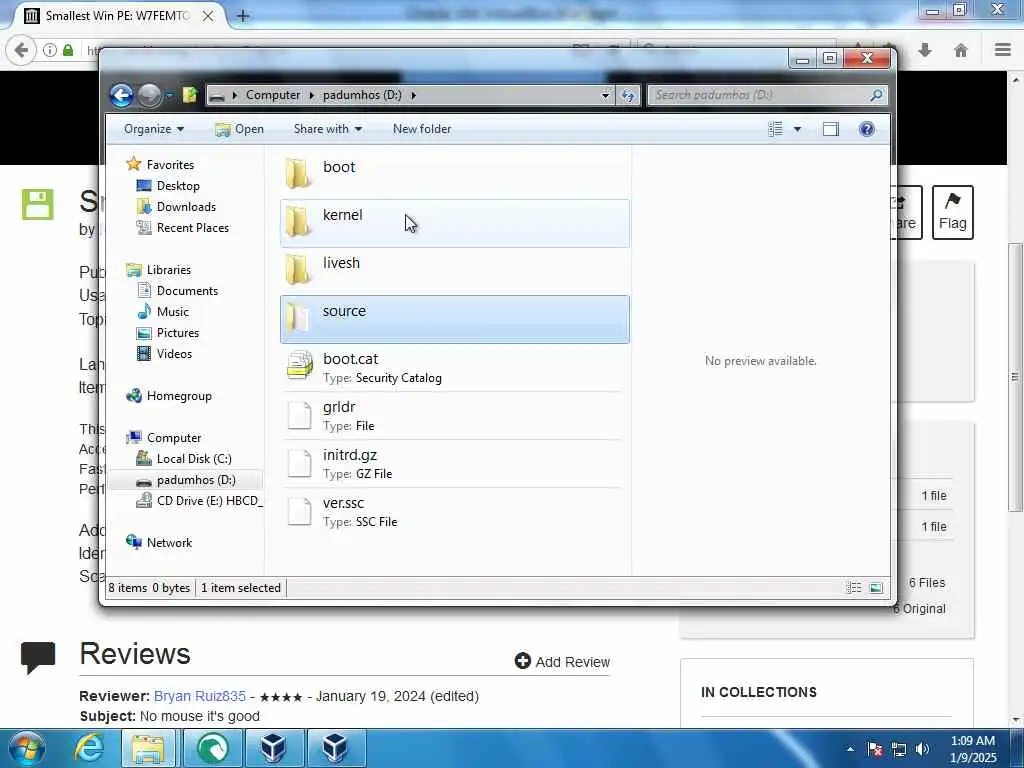
Task: Open address bar history dropdown
Action: click(x=605, y=95)
